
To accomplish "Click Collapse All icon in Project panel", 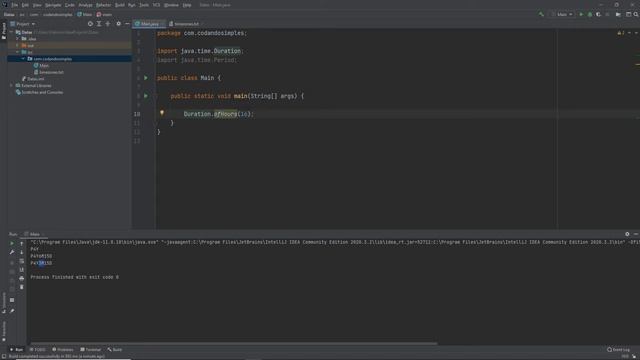I will pyautogui.click(x=108, y=24).
